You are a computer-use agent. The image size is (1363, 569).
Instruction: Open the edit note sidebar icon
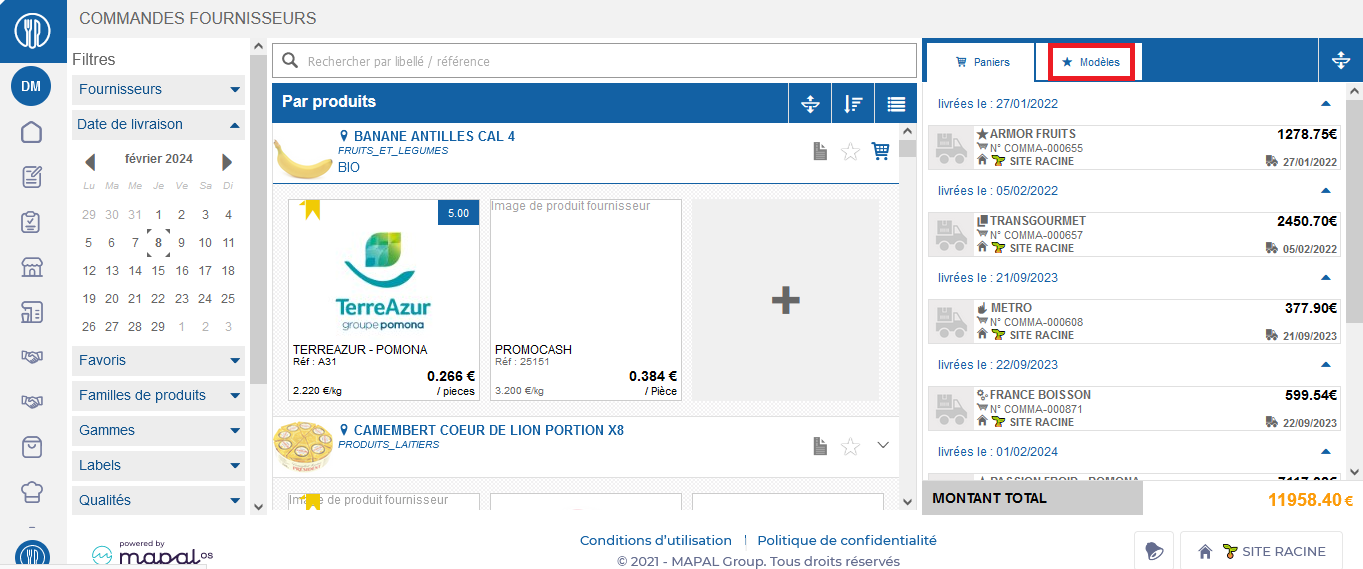click(x=31, y=177)
